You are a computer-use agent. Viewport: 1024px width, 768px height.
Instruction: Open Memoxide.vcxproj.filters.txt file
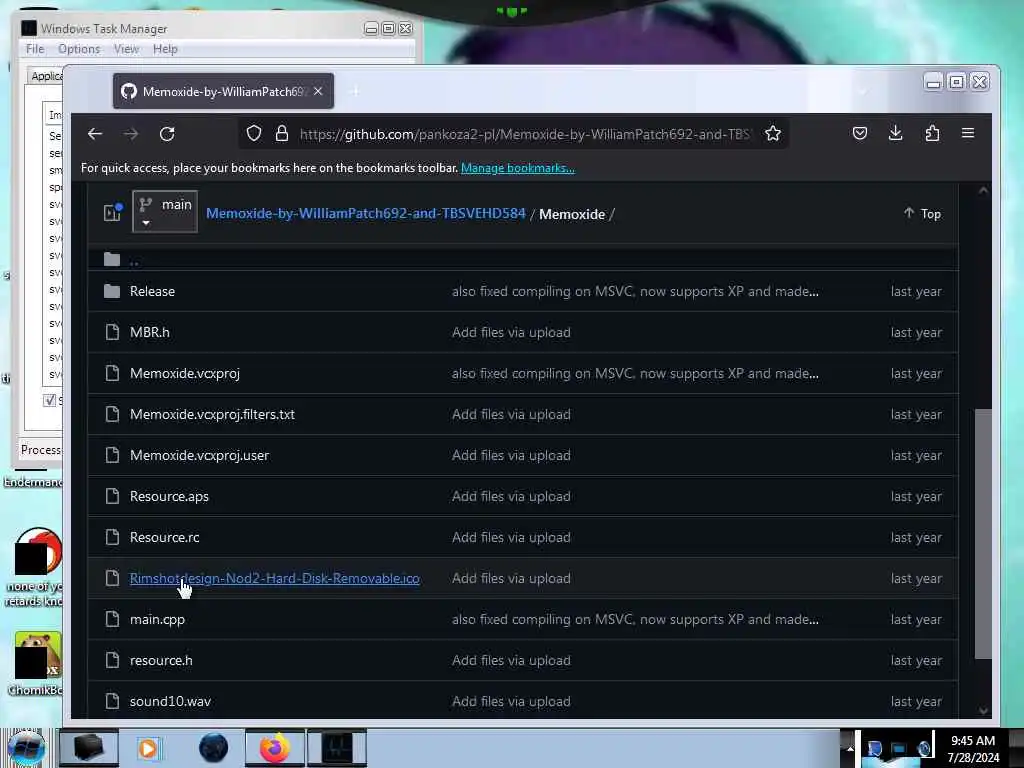(x=212, y=415)
